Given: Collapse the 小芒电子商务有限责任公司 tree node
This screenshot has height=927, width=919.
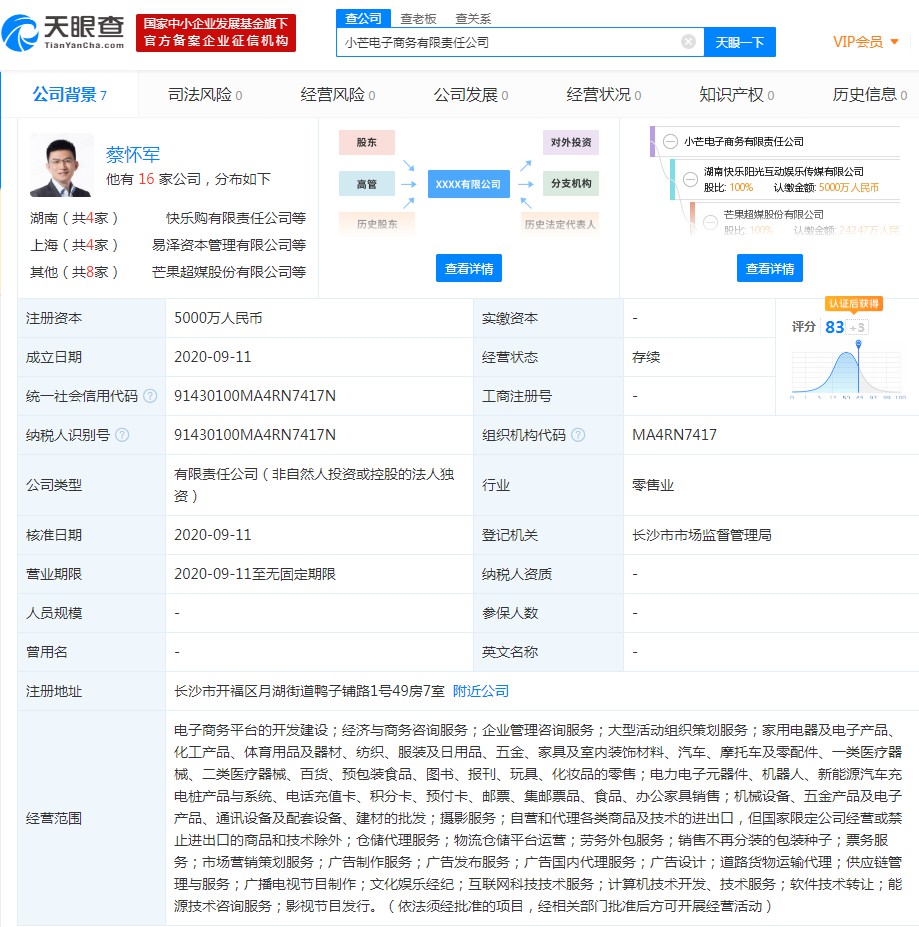Looking at the screenshot, I should [670, 142].
